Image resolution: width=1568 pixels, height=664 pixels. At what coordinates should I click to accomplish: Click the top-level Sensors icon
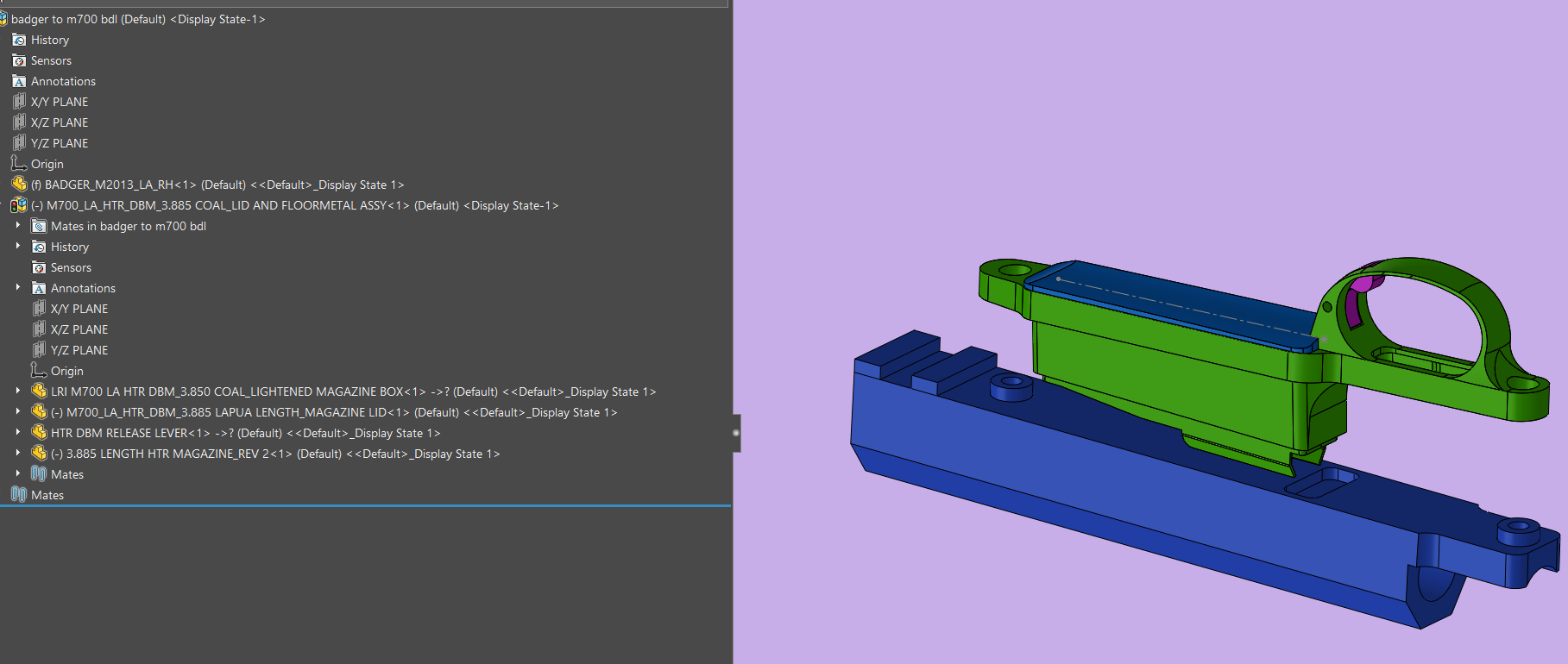[19, 60]
